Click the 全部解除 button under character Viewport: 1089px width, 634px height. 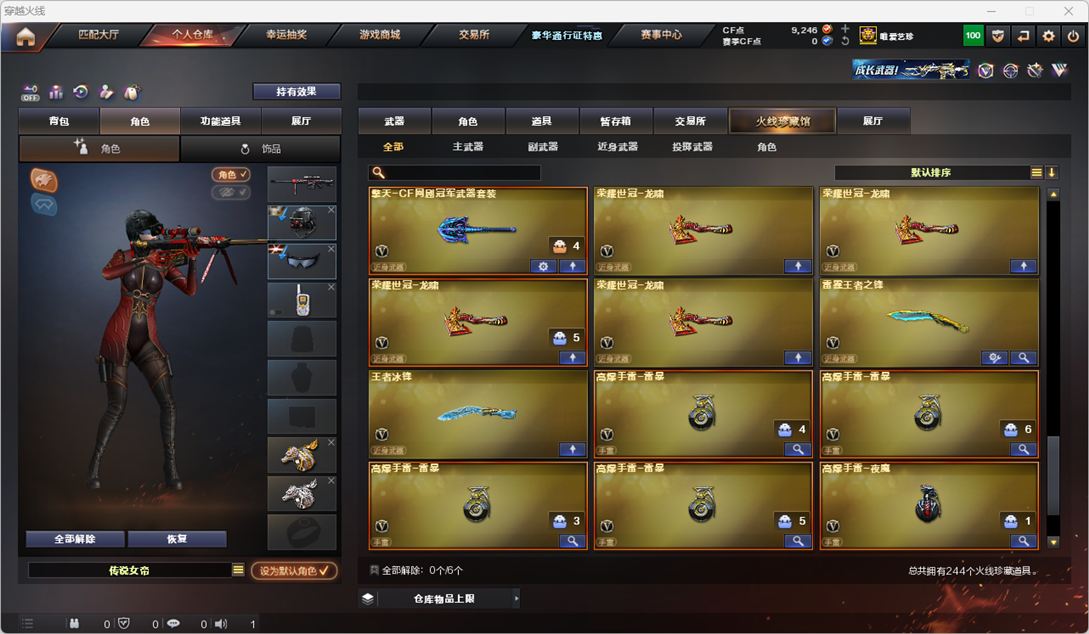point(75,539)
